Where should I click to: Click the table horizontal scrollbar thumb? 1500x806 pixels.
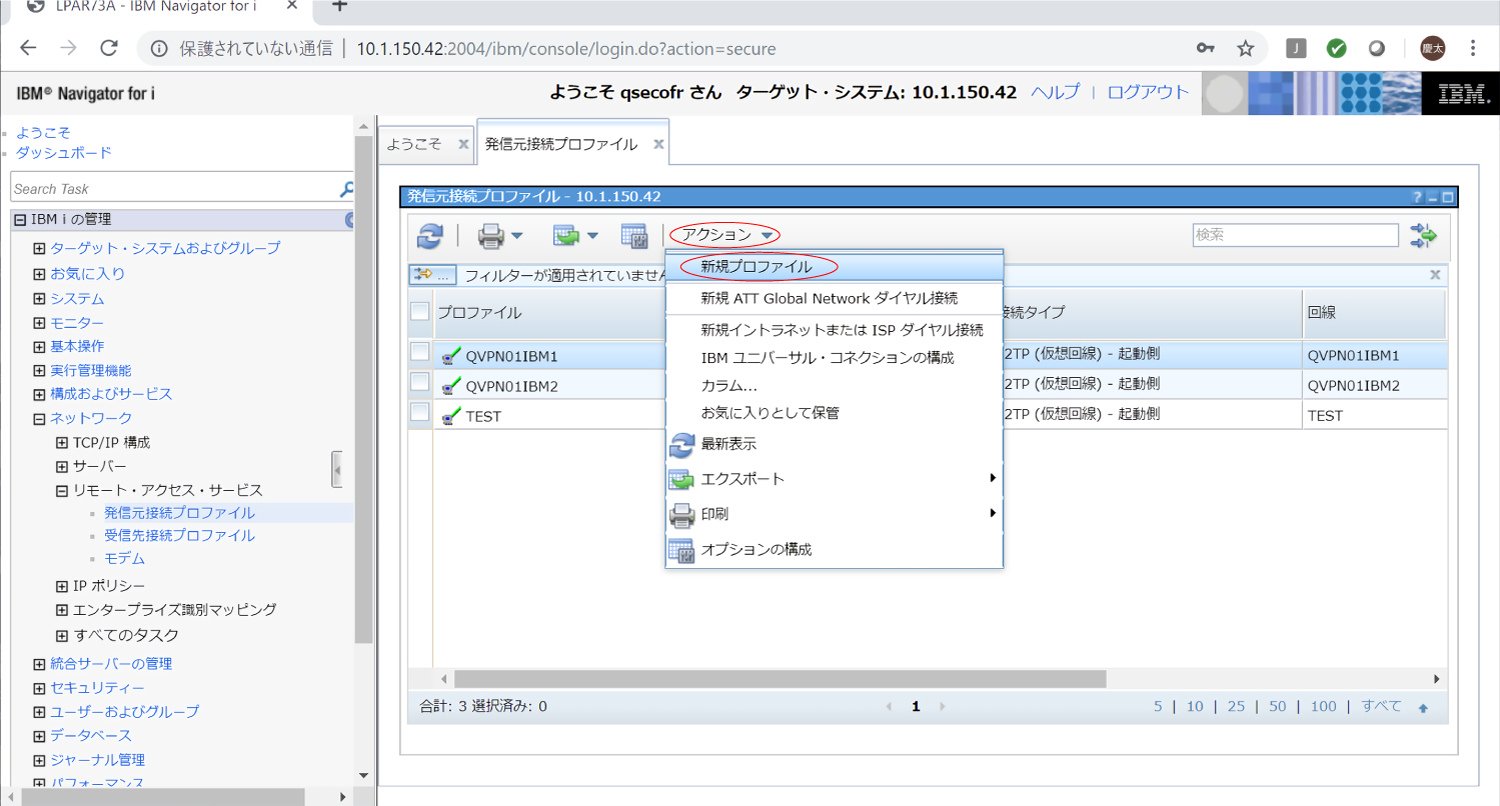780,679
